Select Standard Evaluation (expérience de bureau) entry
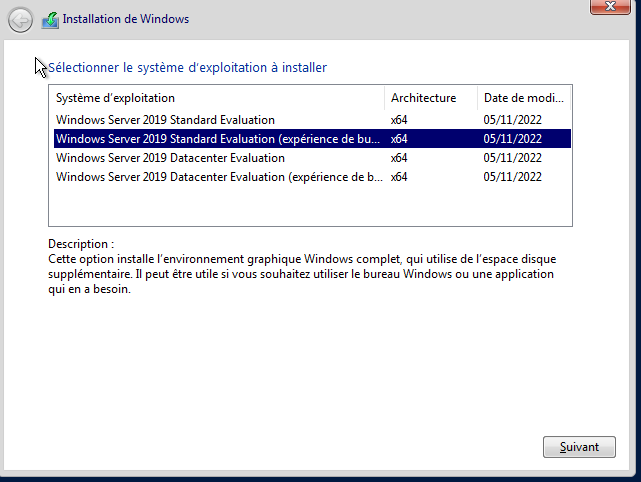 (218, 139)
